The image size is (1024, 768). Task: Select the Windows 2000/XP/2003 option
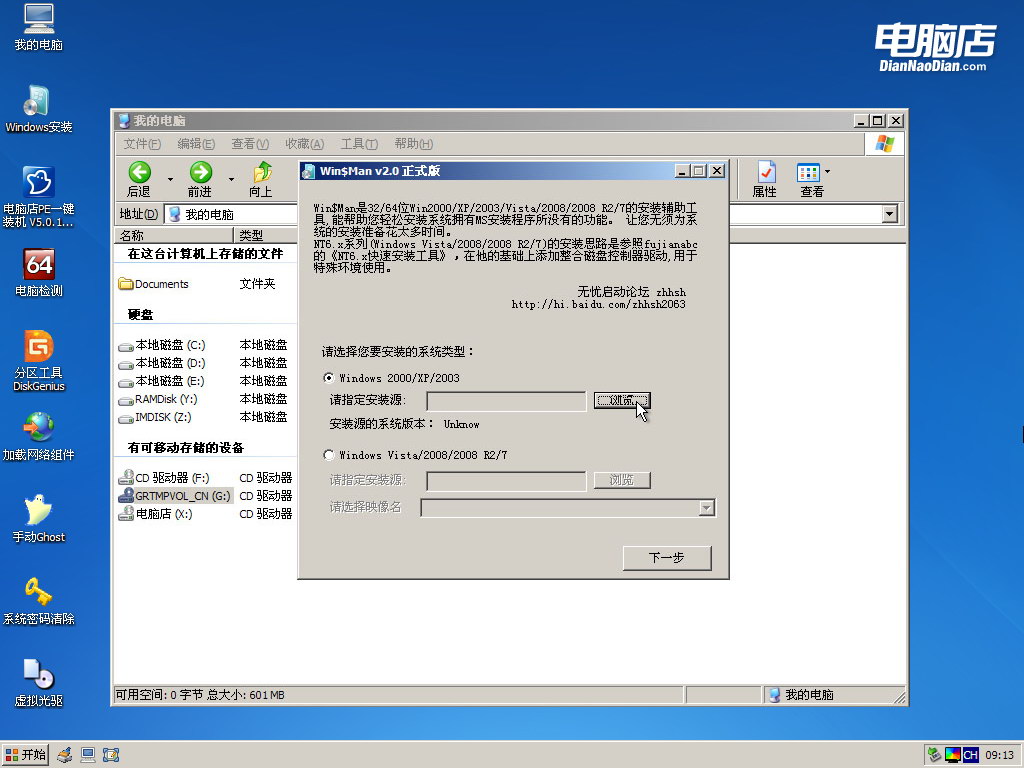[328, 378]
